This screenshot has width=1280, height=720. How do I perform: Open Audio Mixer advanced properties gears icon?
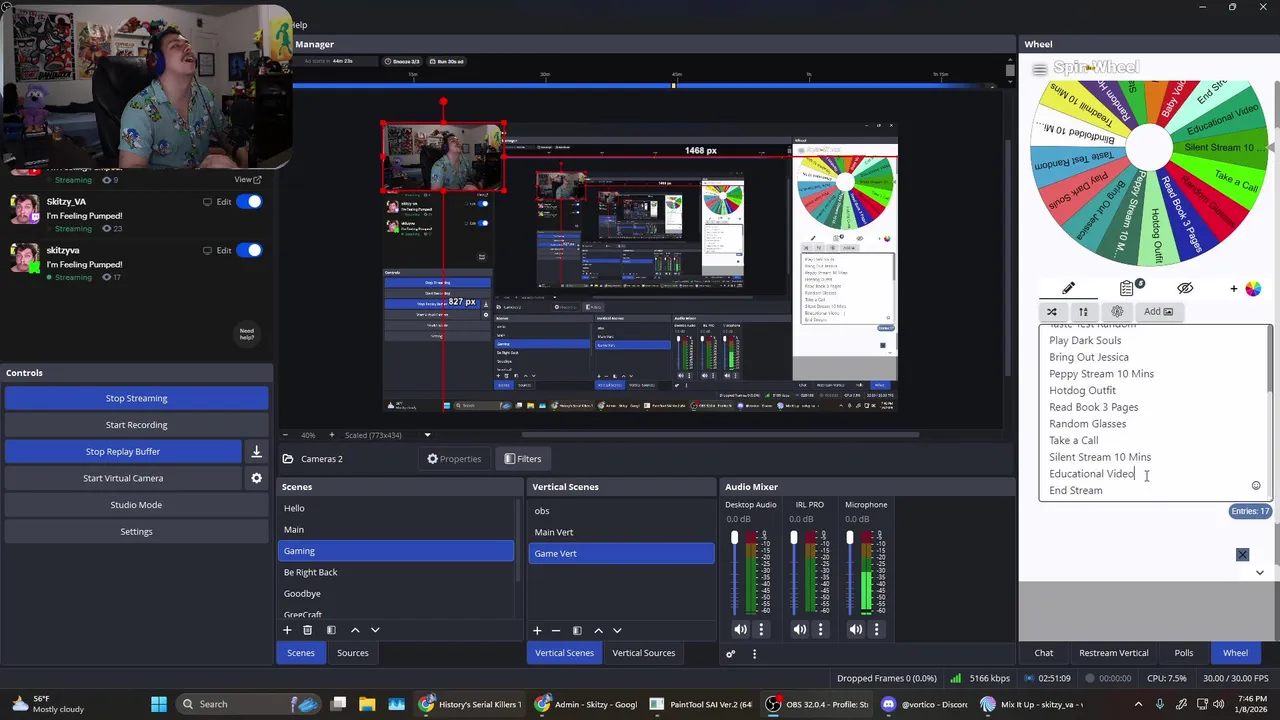pos(731,653)
